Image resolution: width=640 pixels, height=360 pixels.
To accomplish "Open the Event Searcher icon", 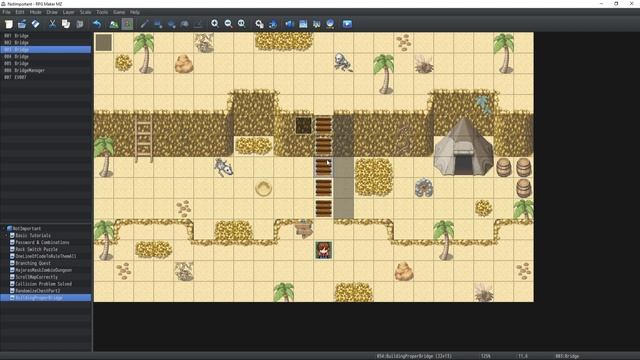I will (x=303, y=24).
